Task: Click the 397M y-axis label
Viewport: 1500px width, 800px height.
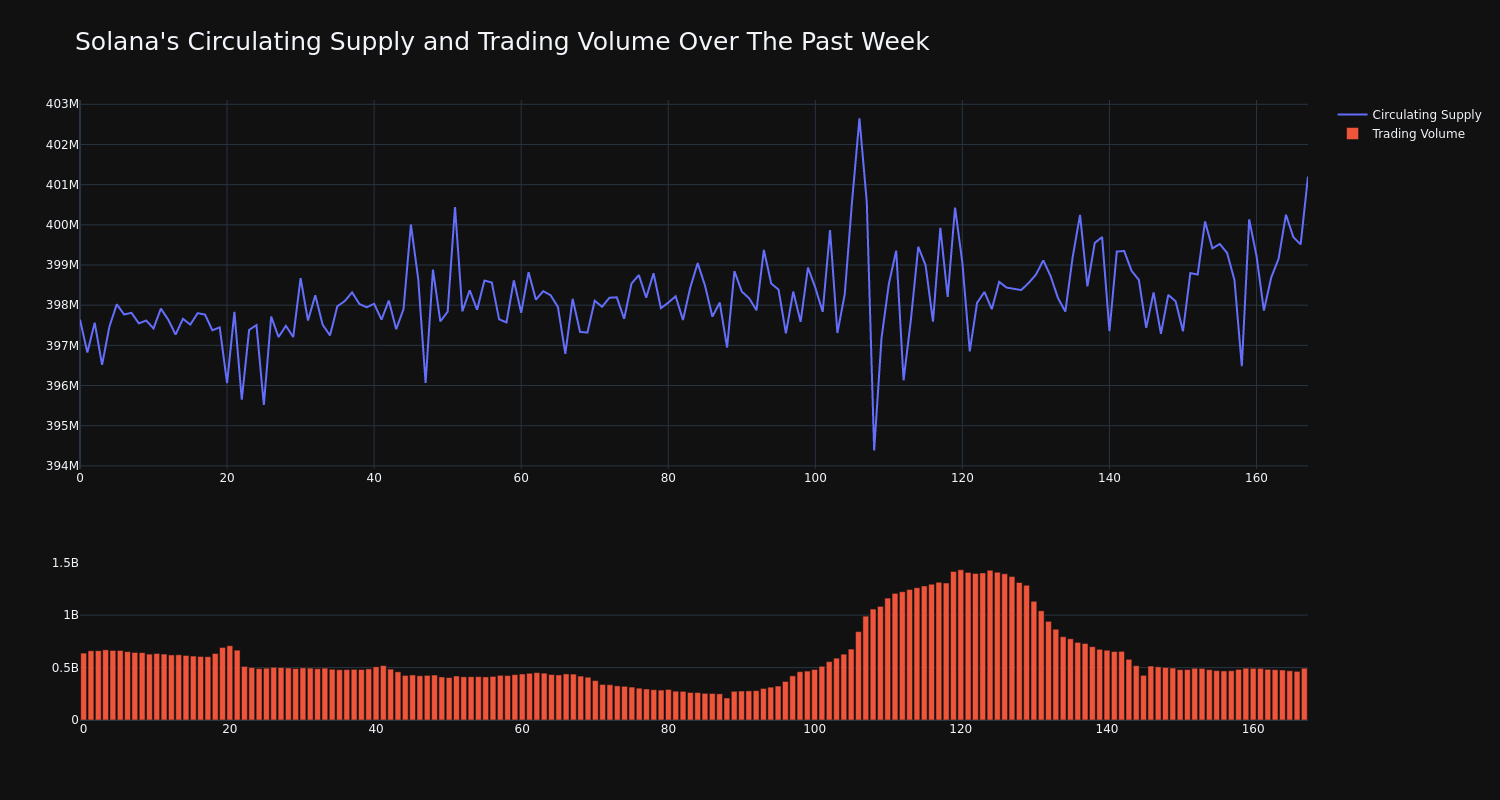Action: [62, 345]
